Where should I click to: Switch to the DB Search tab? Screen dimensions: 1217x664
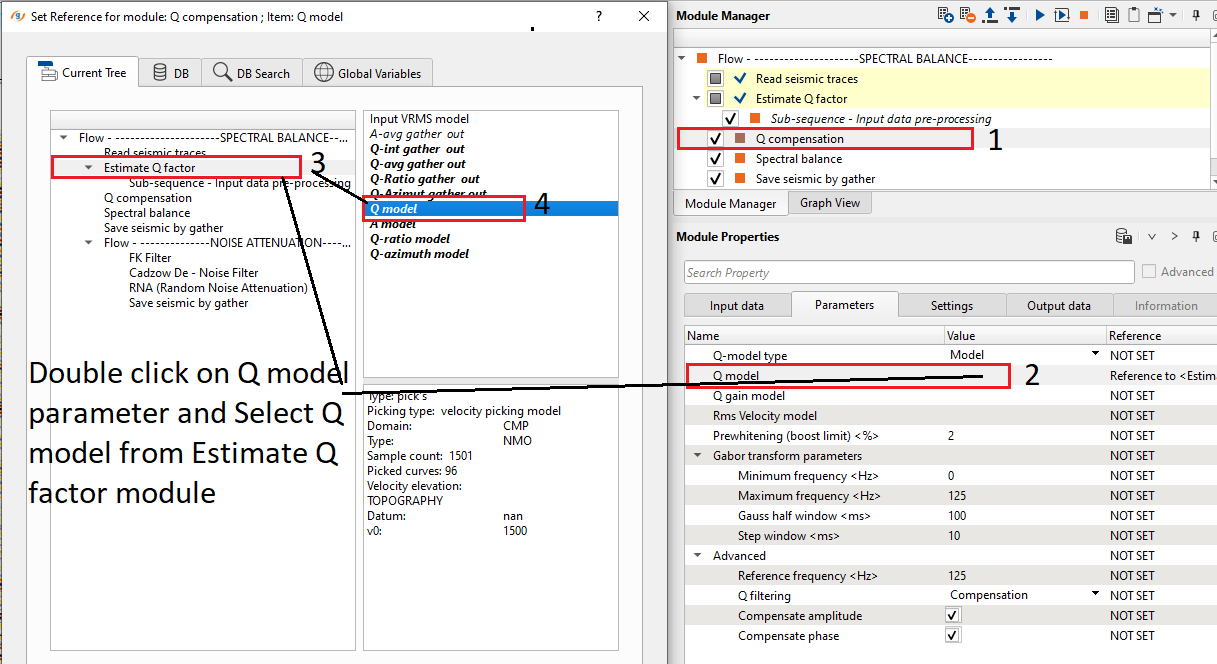coord(252,73)
